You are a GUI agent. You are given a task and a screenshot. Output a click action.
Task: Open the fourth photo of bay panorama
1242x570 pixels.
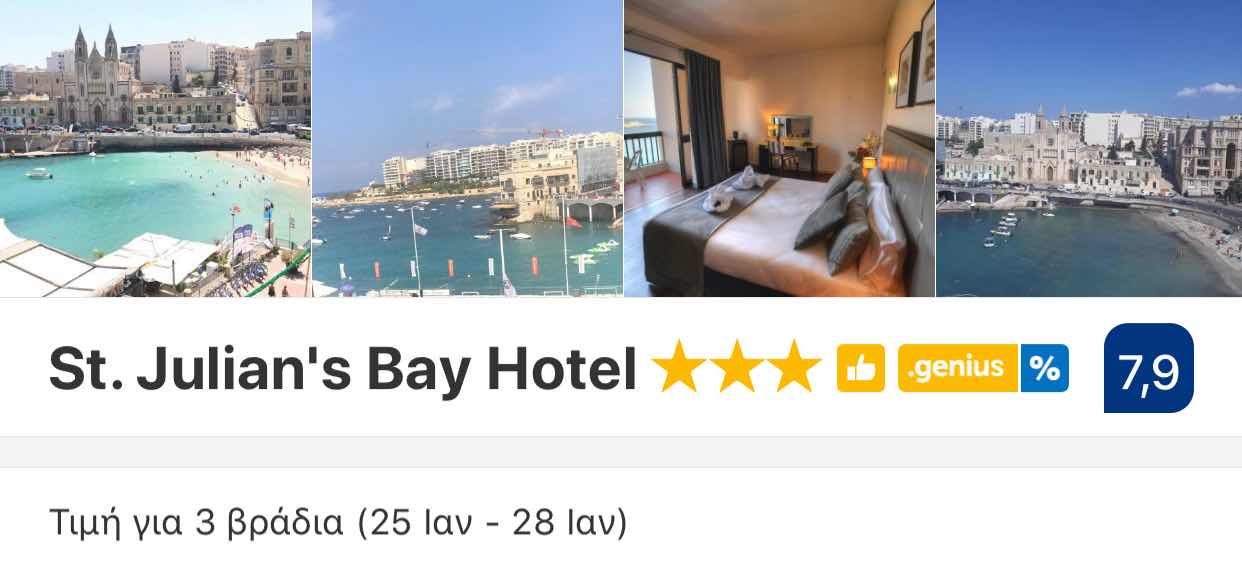coord(1089,148)
